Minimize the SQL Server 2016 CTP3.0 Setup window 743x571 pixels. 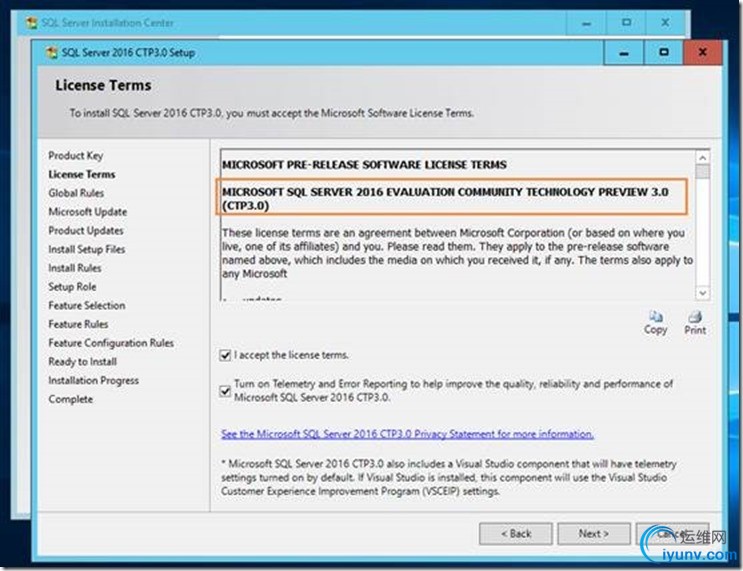click(624, 53)
